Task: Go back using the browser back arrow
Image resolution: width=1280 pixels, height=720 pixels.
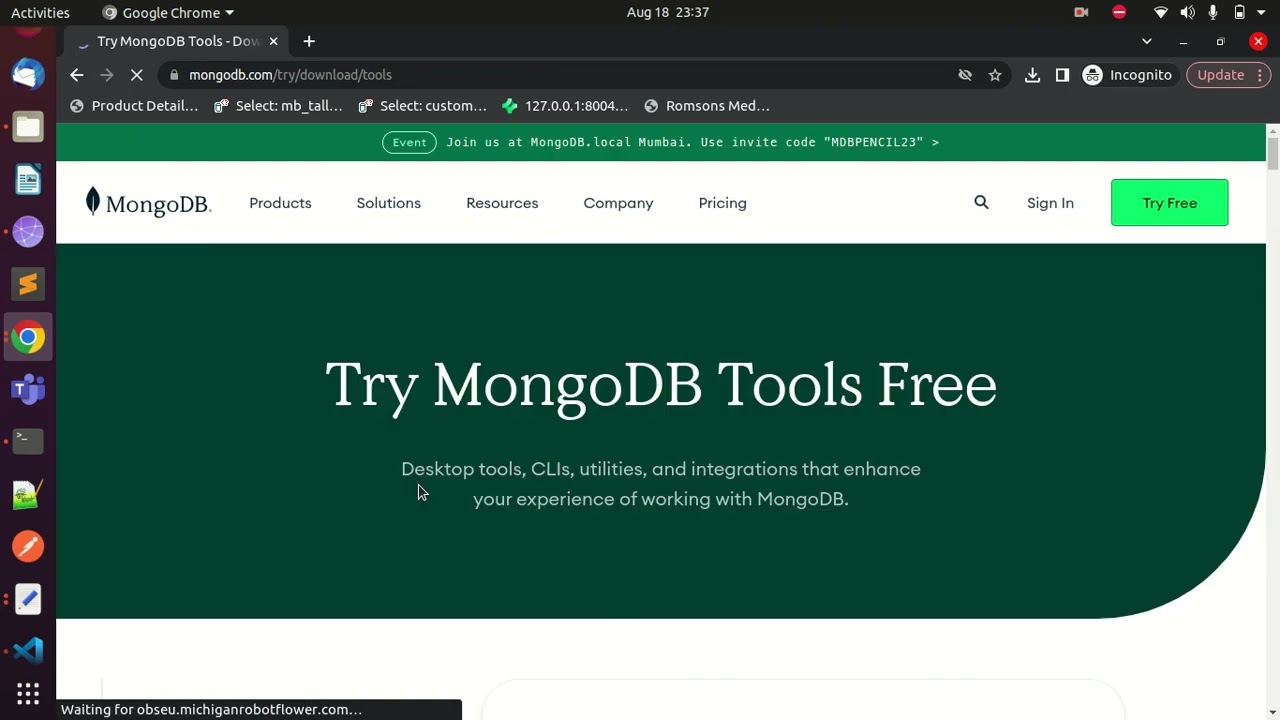Action: [77, 75]
